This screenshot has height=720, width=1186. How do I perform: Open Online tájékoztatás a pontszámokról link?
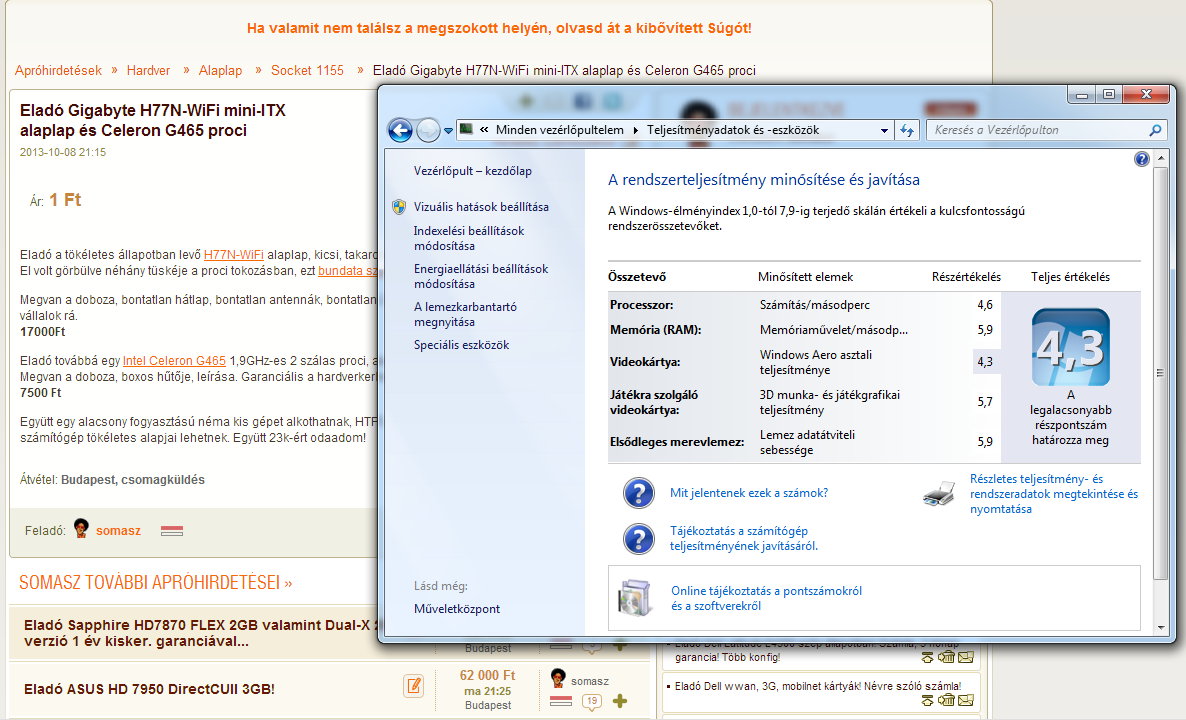click(x=766, y=598)
